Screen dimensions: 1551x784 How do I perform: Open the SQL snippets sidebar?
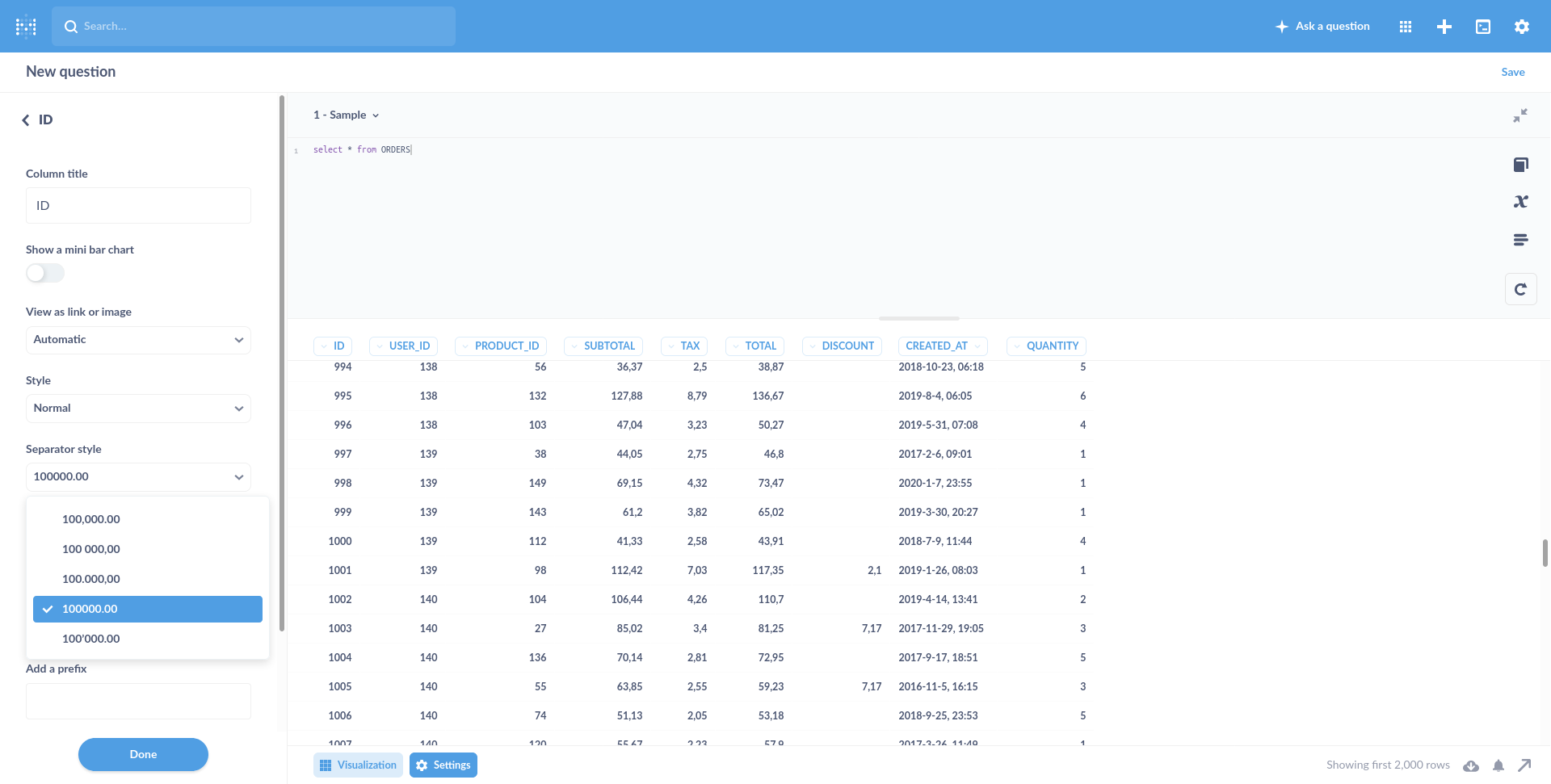click(1521, 240)
